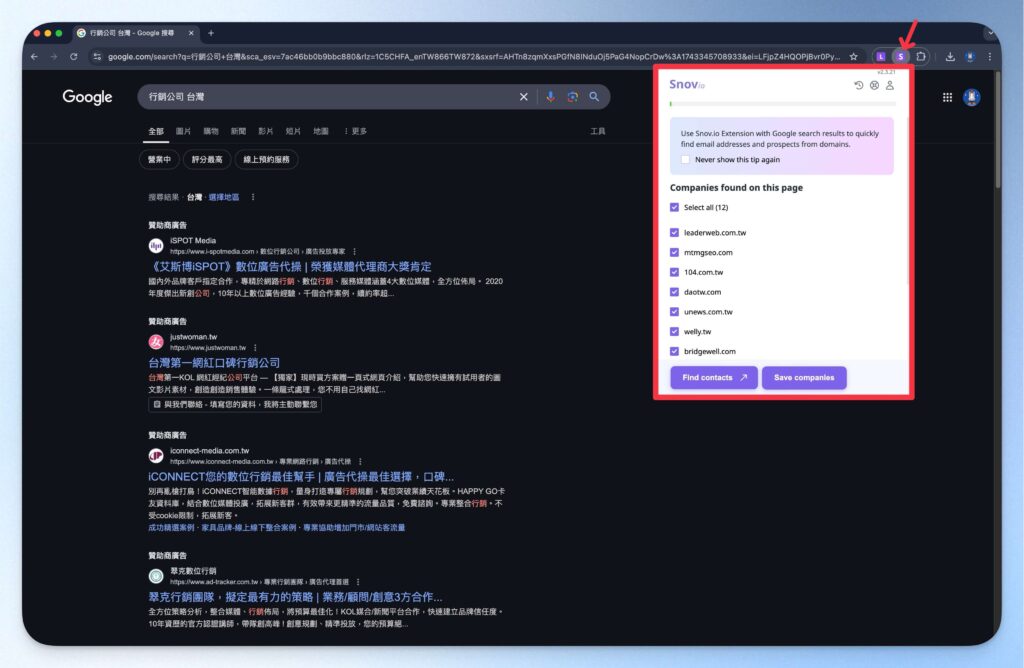
Task: Click the site info icon in address bar
Action: point(97,57)
